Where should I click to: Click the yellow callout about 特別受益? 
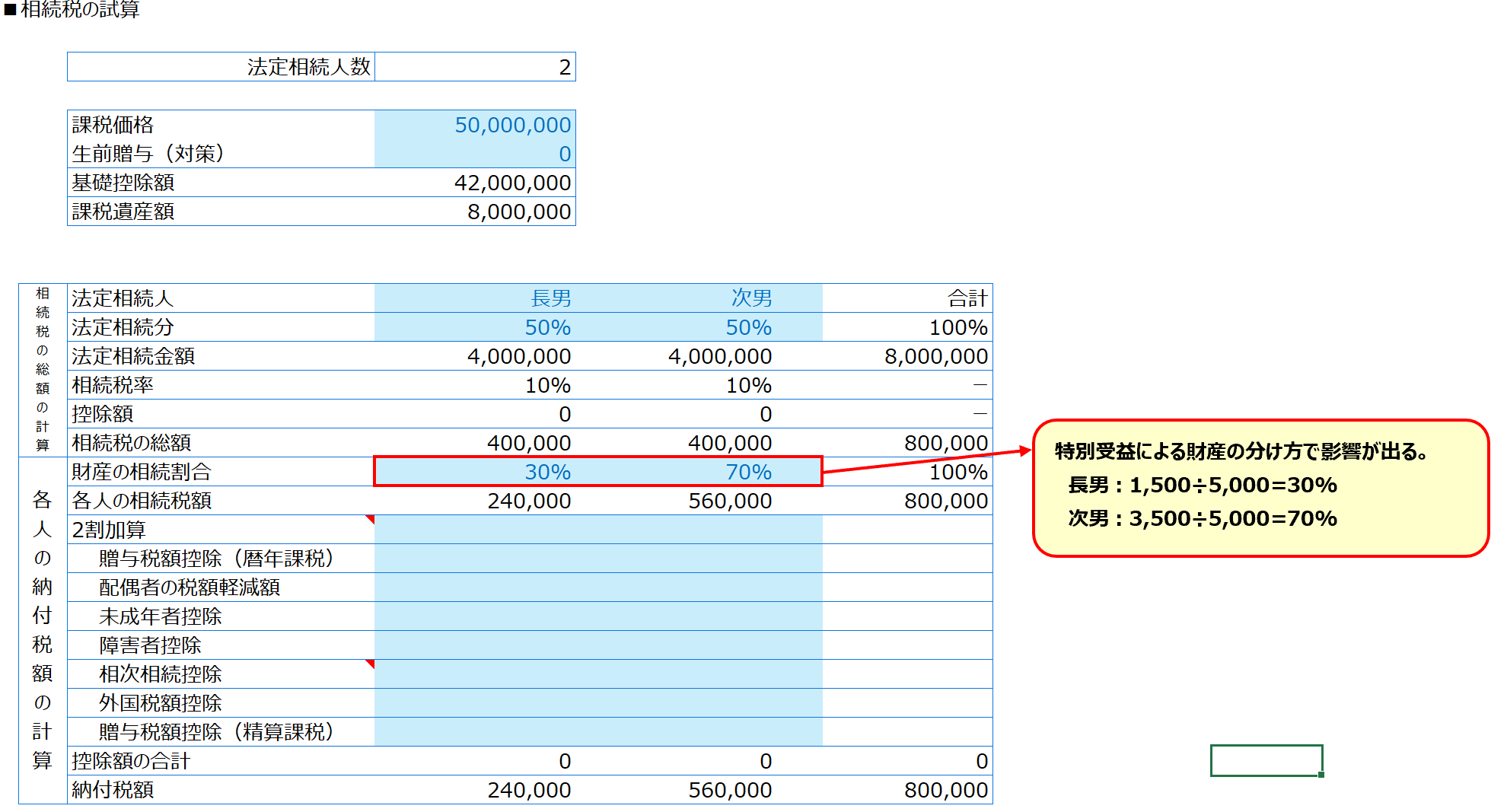(1260, 487)
